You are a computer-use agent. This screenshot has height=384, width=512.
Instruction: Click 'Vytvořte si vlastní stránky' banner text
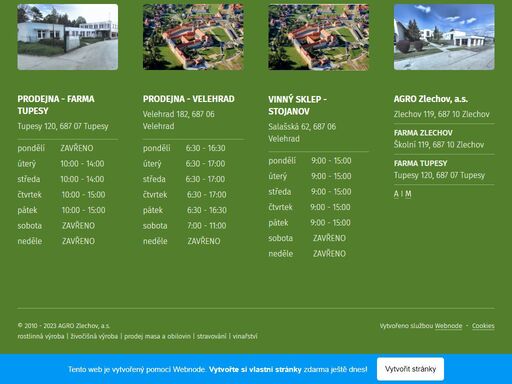pos(255,369)
